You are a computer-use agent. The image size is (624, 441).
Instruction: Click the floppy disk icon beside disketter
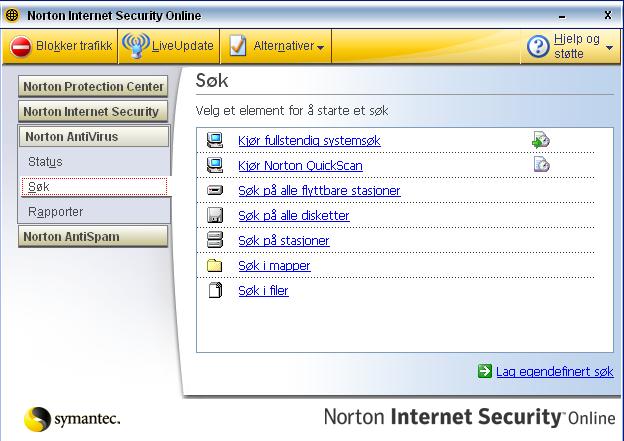point(215,215)
